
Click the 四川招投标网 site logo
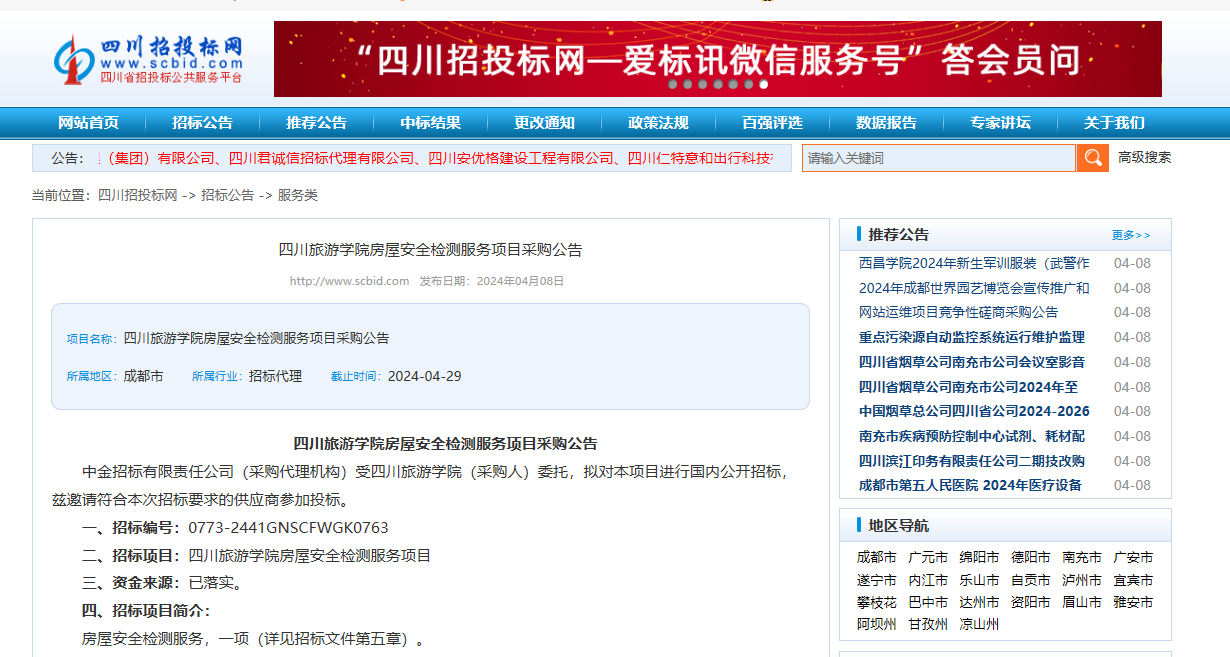click(x=149, y=59)
